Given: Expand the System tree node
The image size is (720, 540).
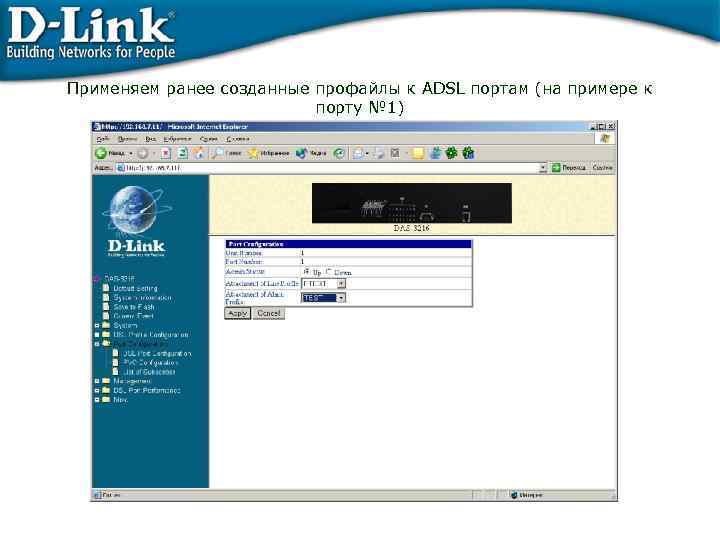Looking at the screenshot, I should 97,326.
